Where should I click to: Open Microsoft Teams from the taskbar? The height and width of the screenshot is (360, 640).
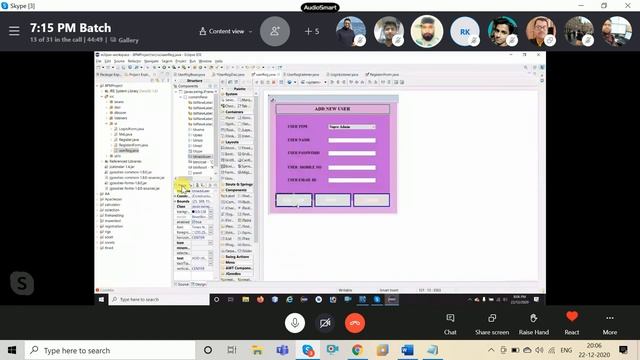282,350
